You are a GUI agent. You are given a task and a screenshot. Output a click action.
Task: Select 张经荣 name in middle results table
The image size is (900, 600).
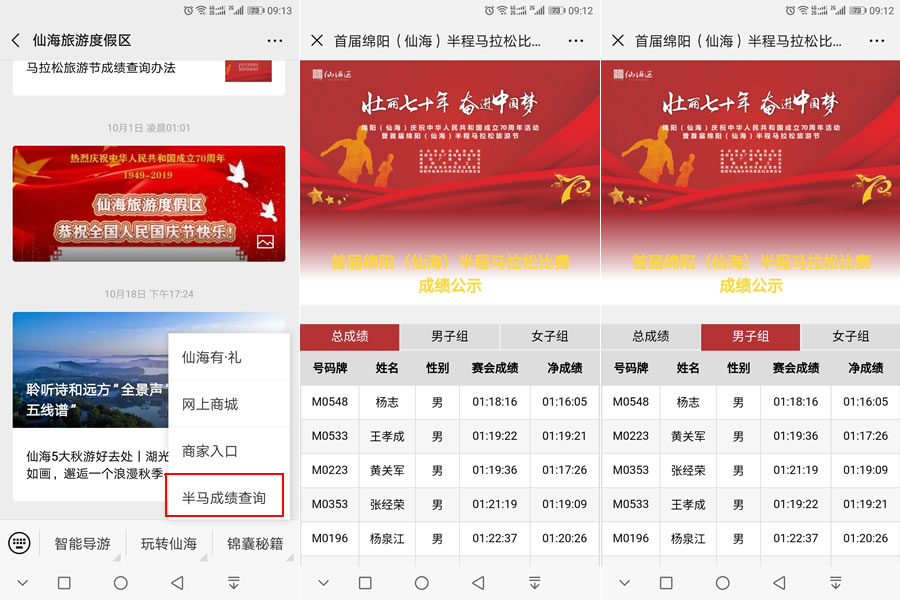click(387, 505)
